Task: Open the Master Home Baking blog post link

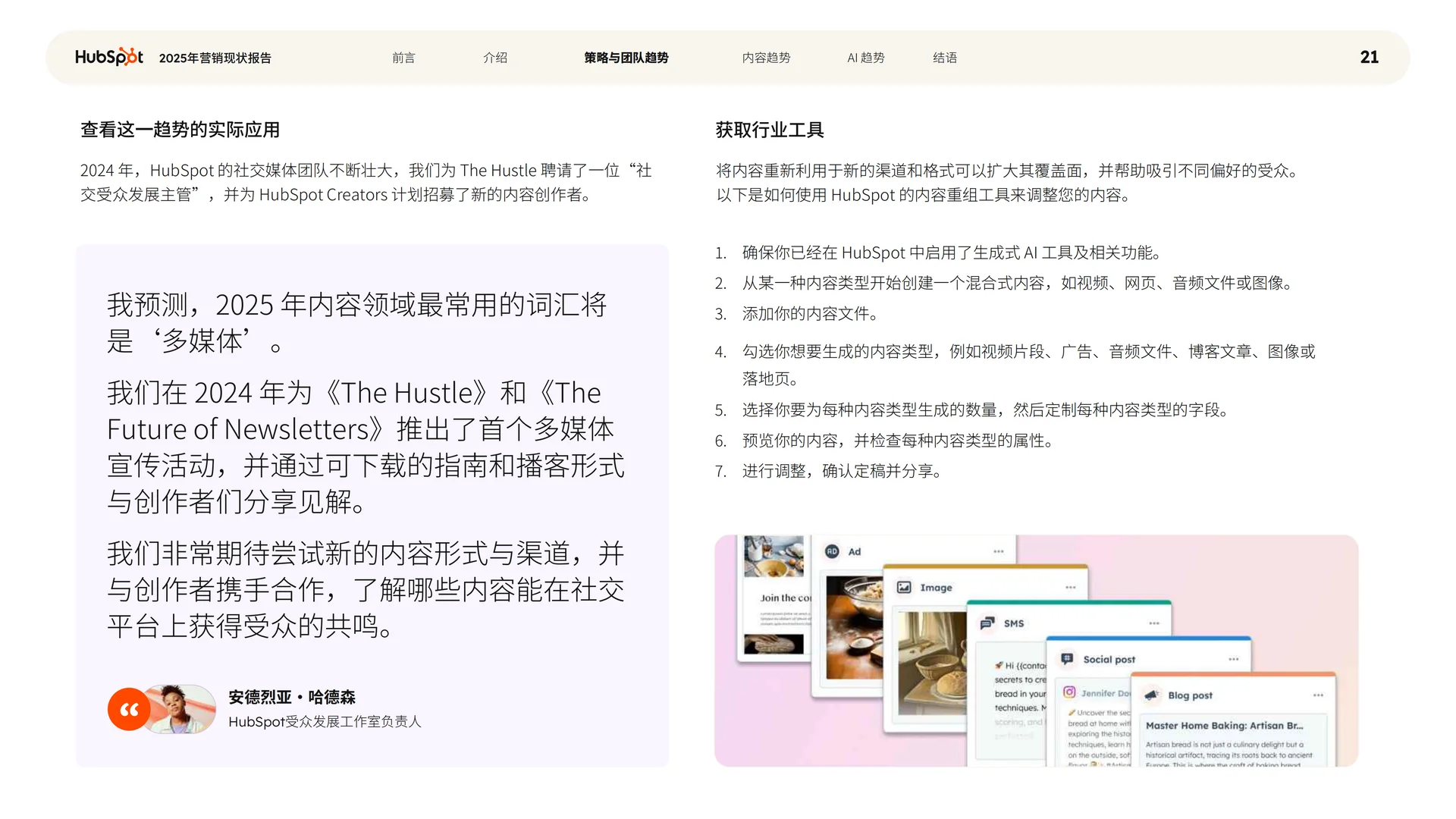Action: (1226, 725)
